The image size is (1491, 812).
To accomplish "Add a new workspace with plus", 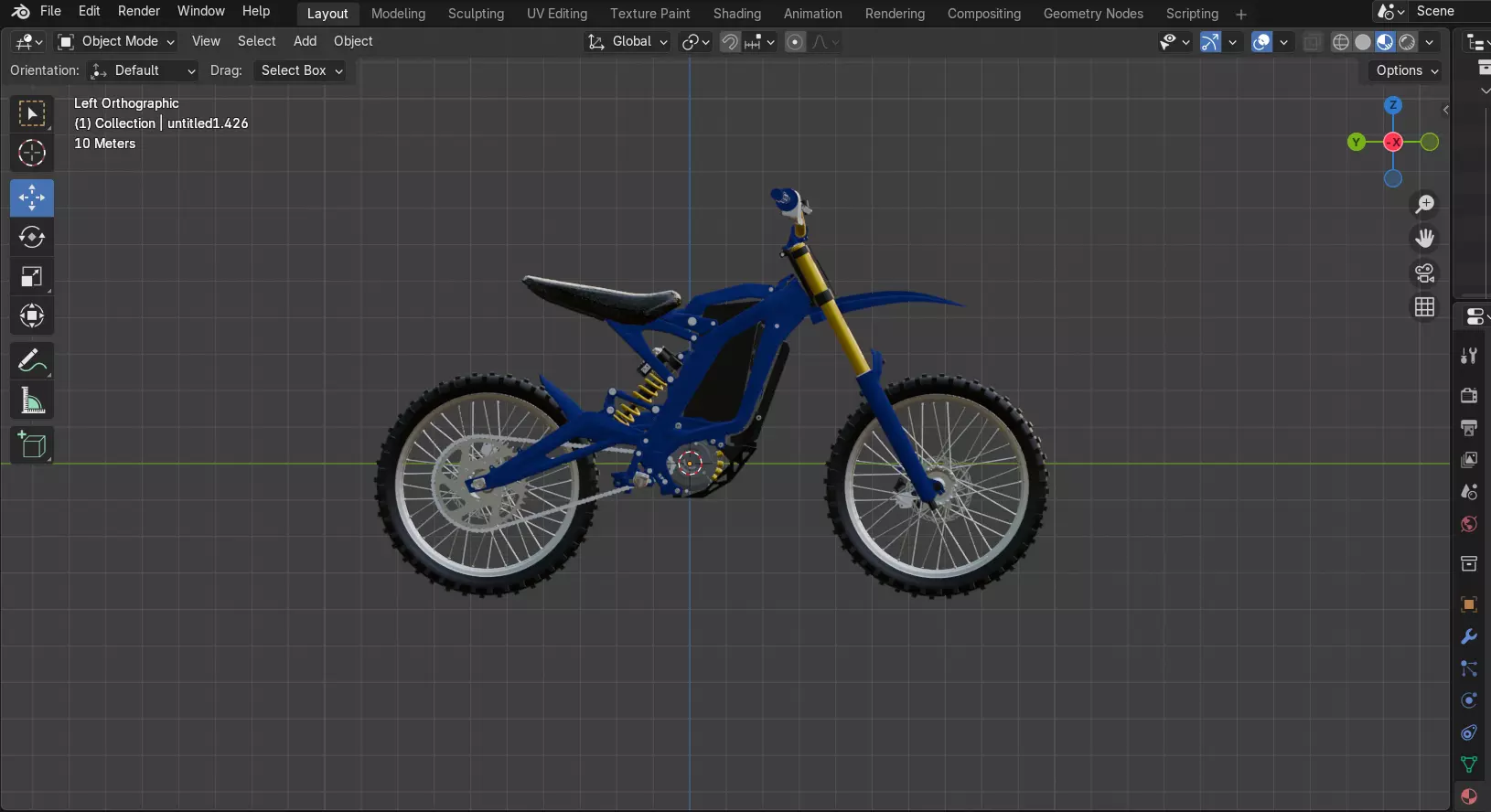I will pos(1241,15).
